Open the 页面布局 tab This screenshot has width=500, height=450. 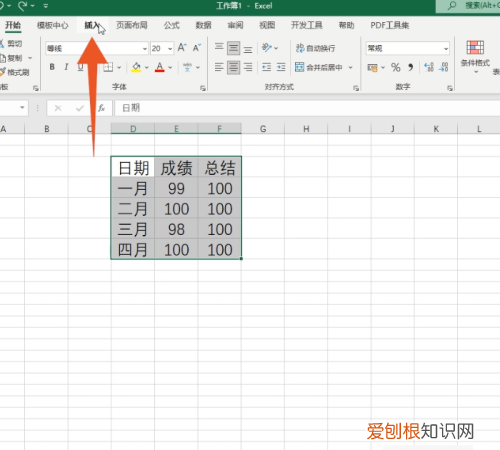click(x=132, y=25)
